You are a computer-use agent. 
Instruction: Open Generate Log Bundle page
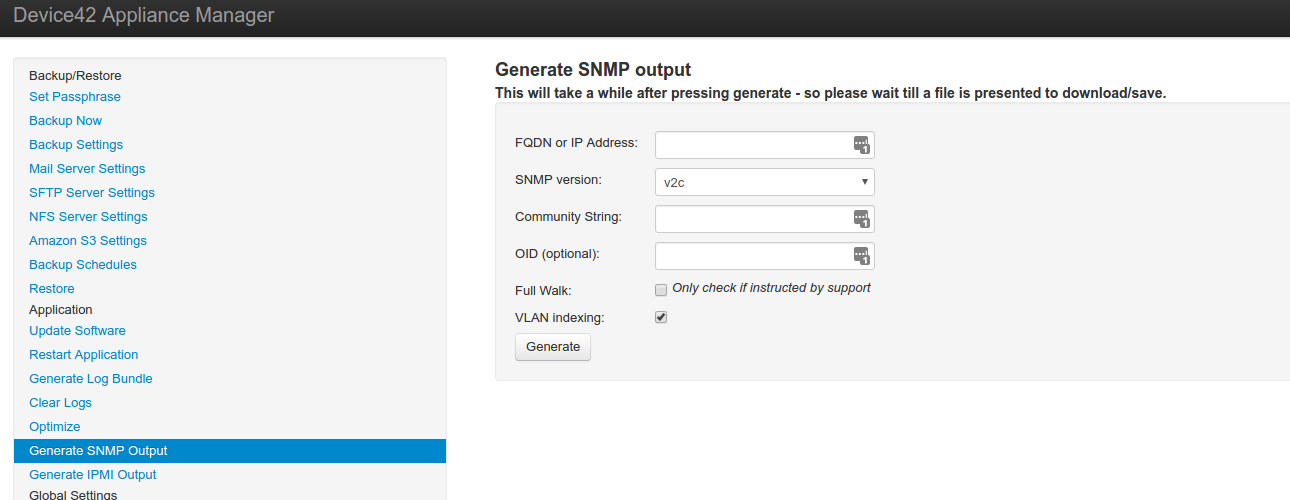pyautogui.click(x=91, y=379)
